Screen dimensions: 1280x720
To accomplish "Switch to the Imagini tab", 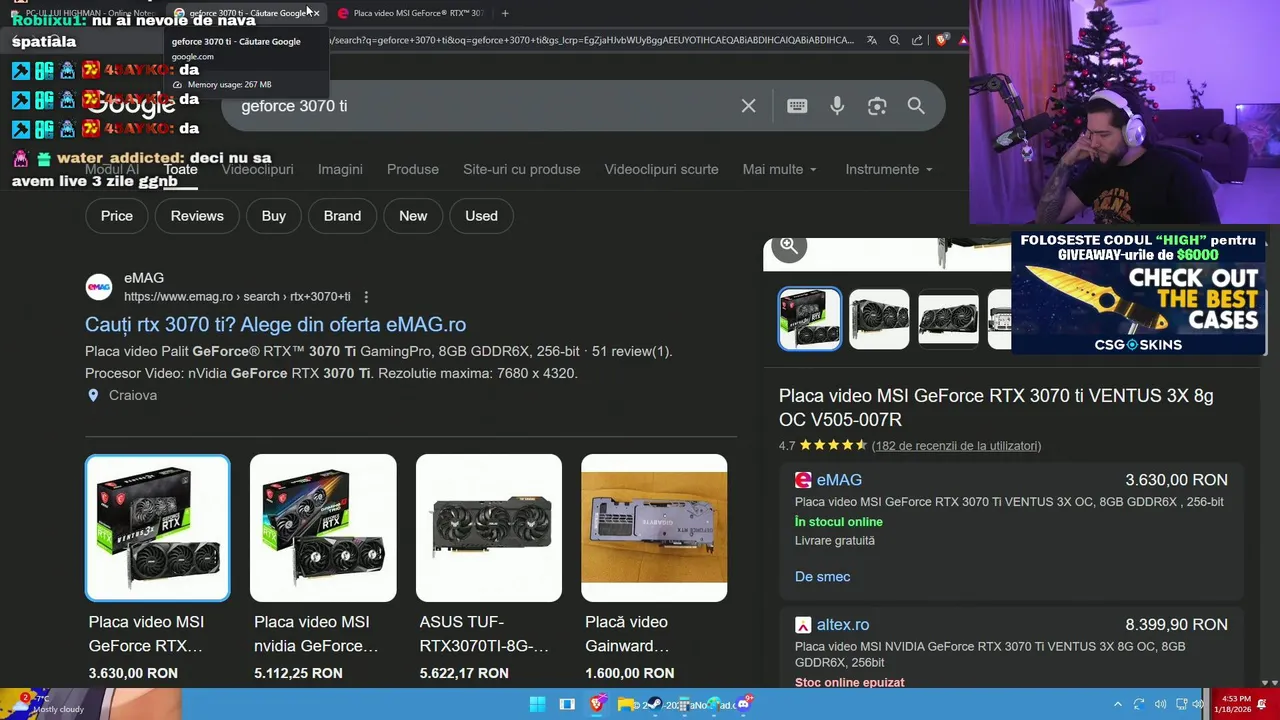I will pyautogui.click(x=340, y=169).
